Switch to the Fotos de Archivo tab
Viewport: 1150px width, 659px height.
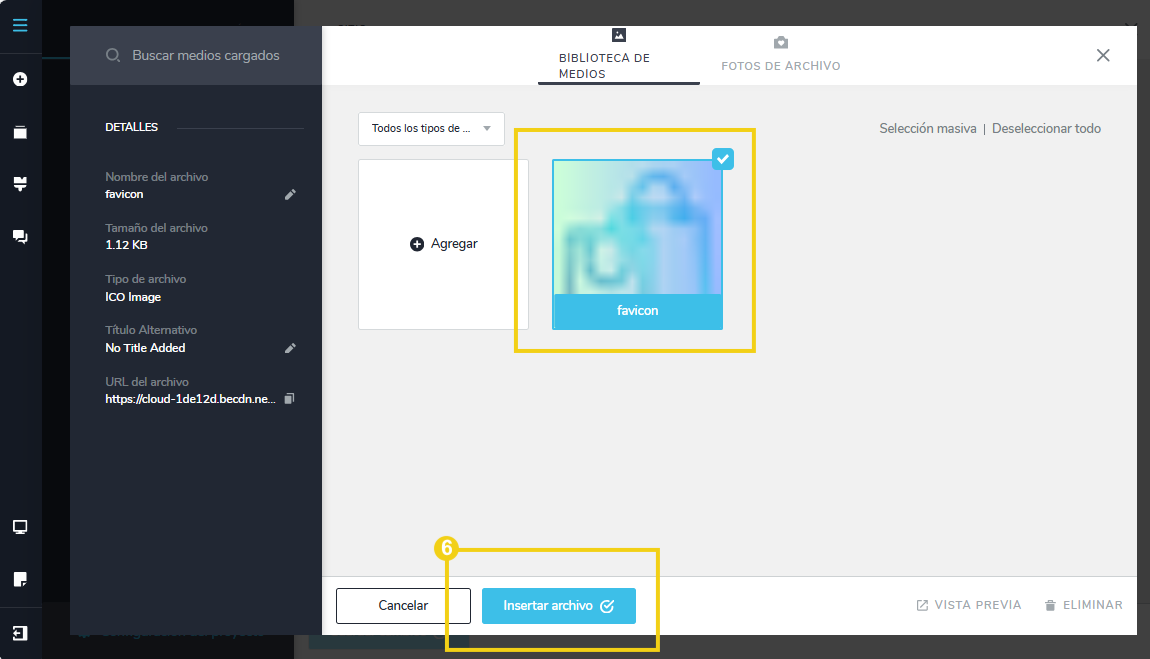tap(780, 56)
